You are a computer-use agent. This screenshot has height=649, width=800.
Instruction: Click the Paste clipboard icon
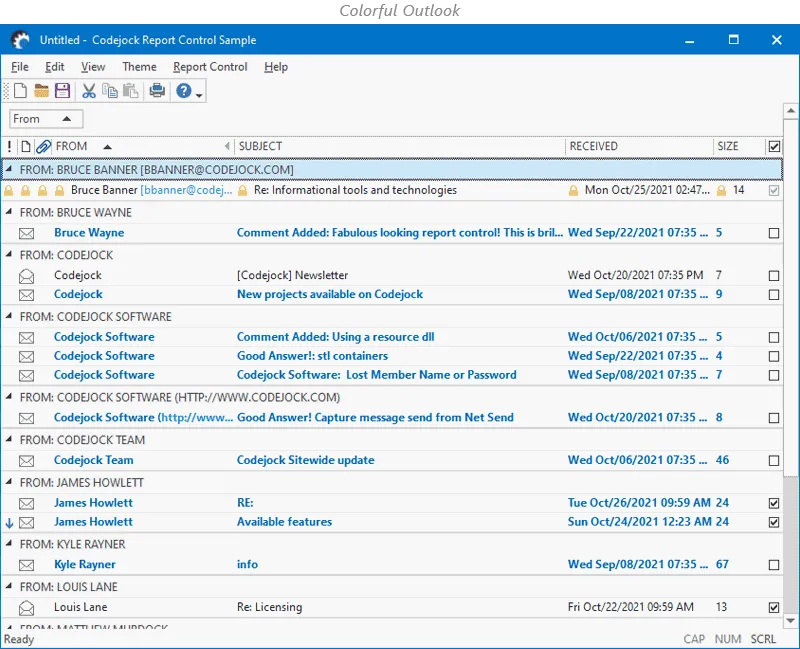pos(131,91)
